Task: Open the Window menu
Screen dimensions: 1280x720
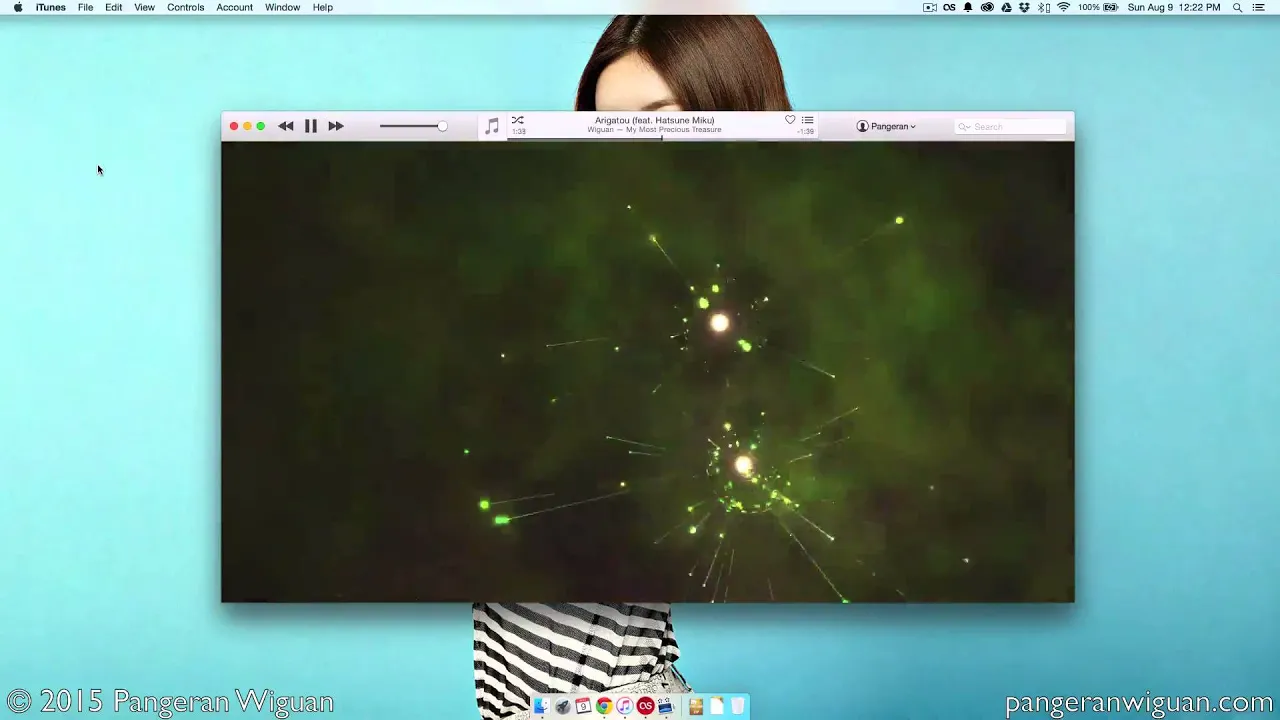Action: tap(283, 7)
